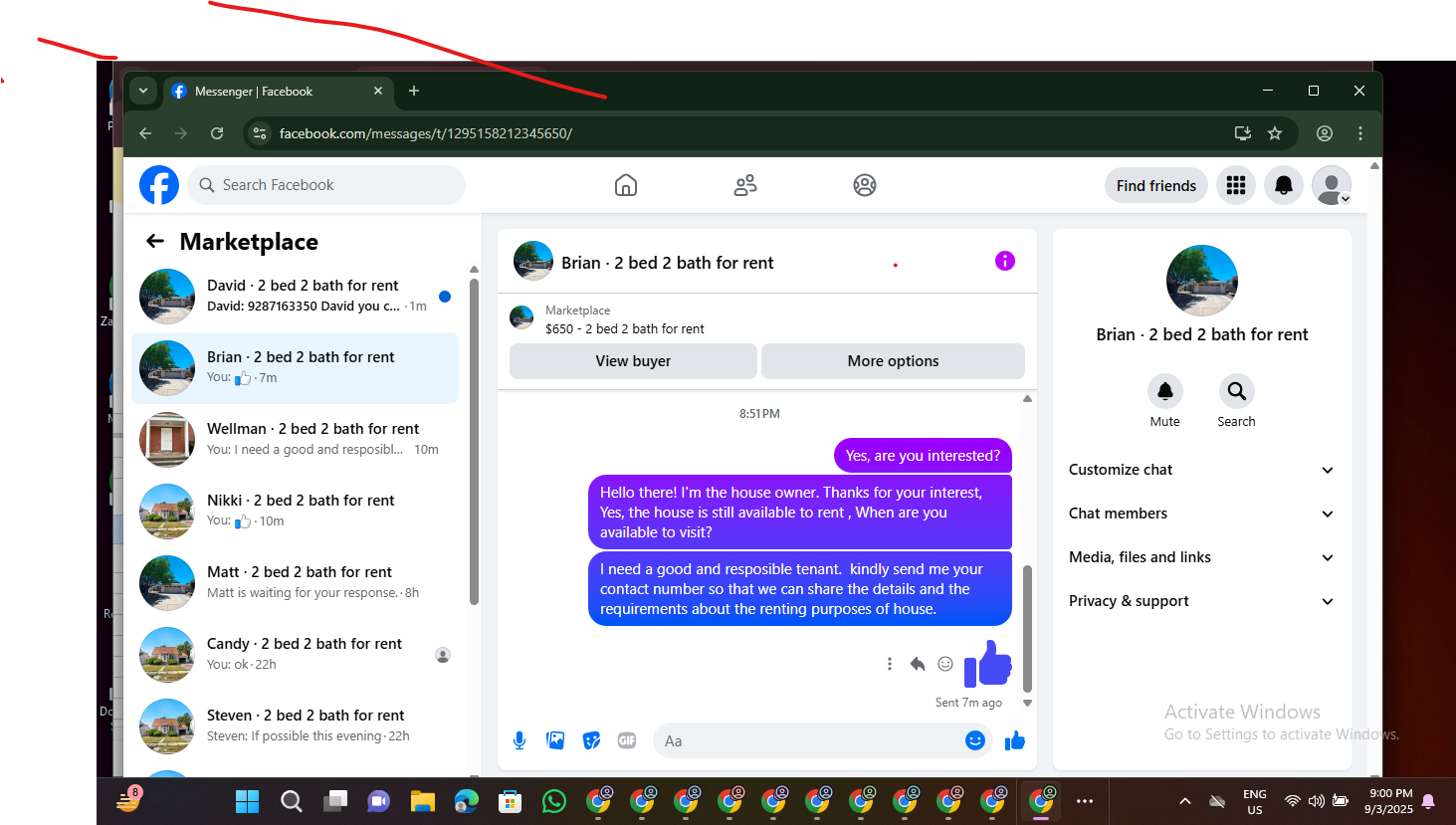Open Chrome profile icon
This screenshot has height=825, width=1456.
(1325, 133)
